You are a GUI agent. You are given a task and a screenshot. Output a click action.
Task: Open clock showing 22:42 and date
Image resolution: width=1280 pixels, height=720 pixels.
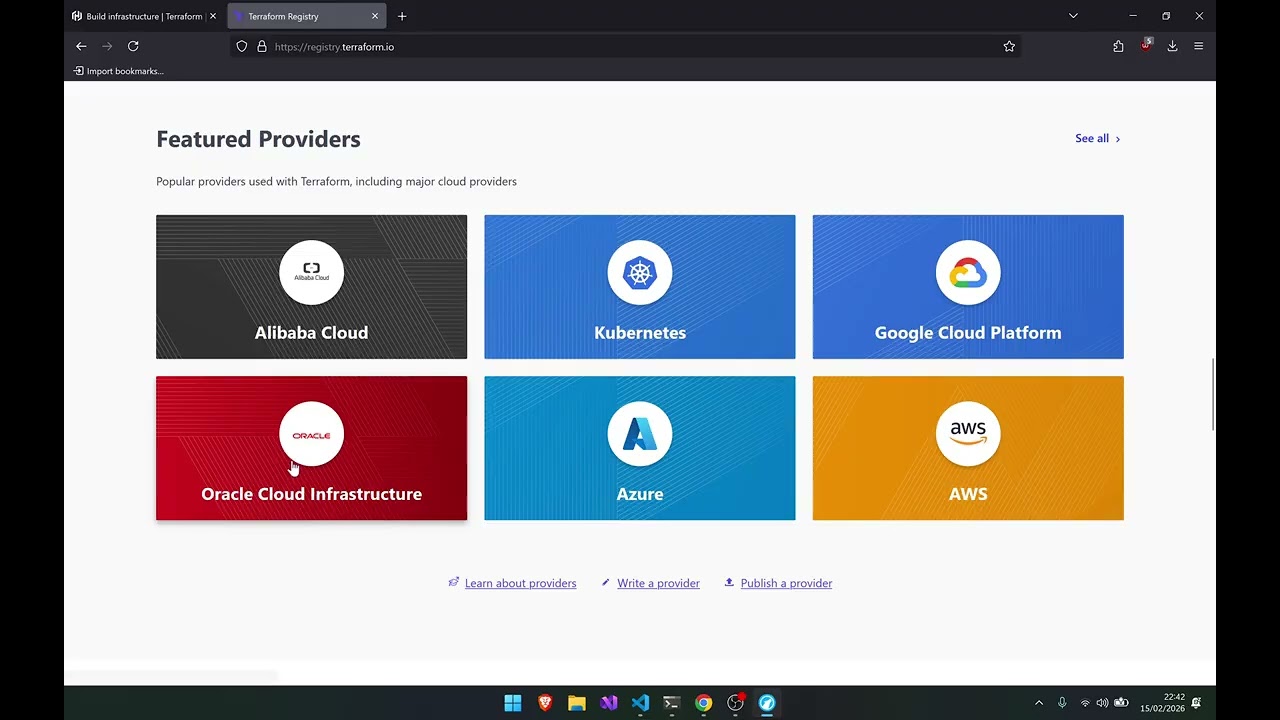(1162, 703)
